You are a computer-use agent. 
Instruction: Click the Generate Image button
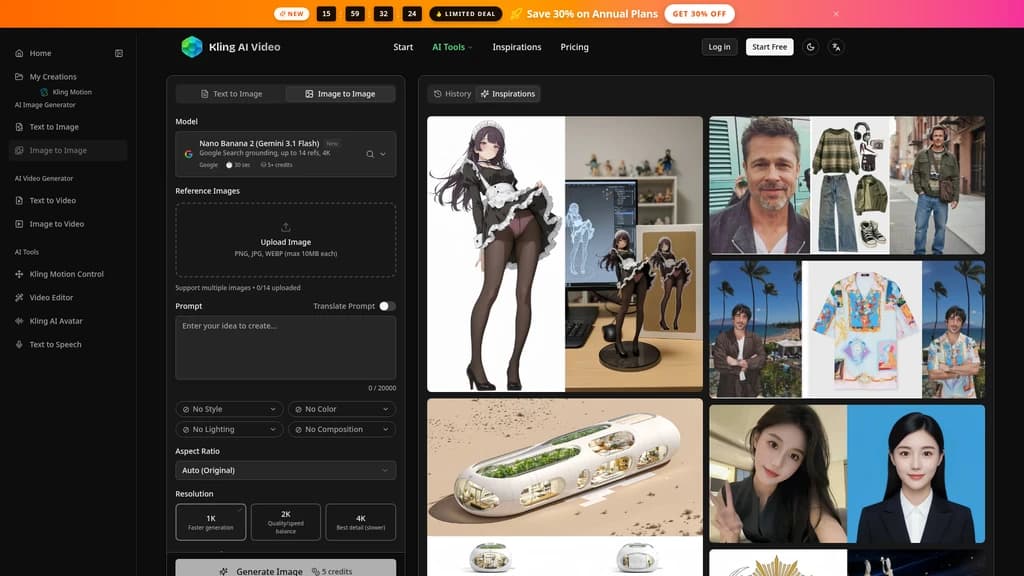point(285,568)
